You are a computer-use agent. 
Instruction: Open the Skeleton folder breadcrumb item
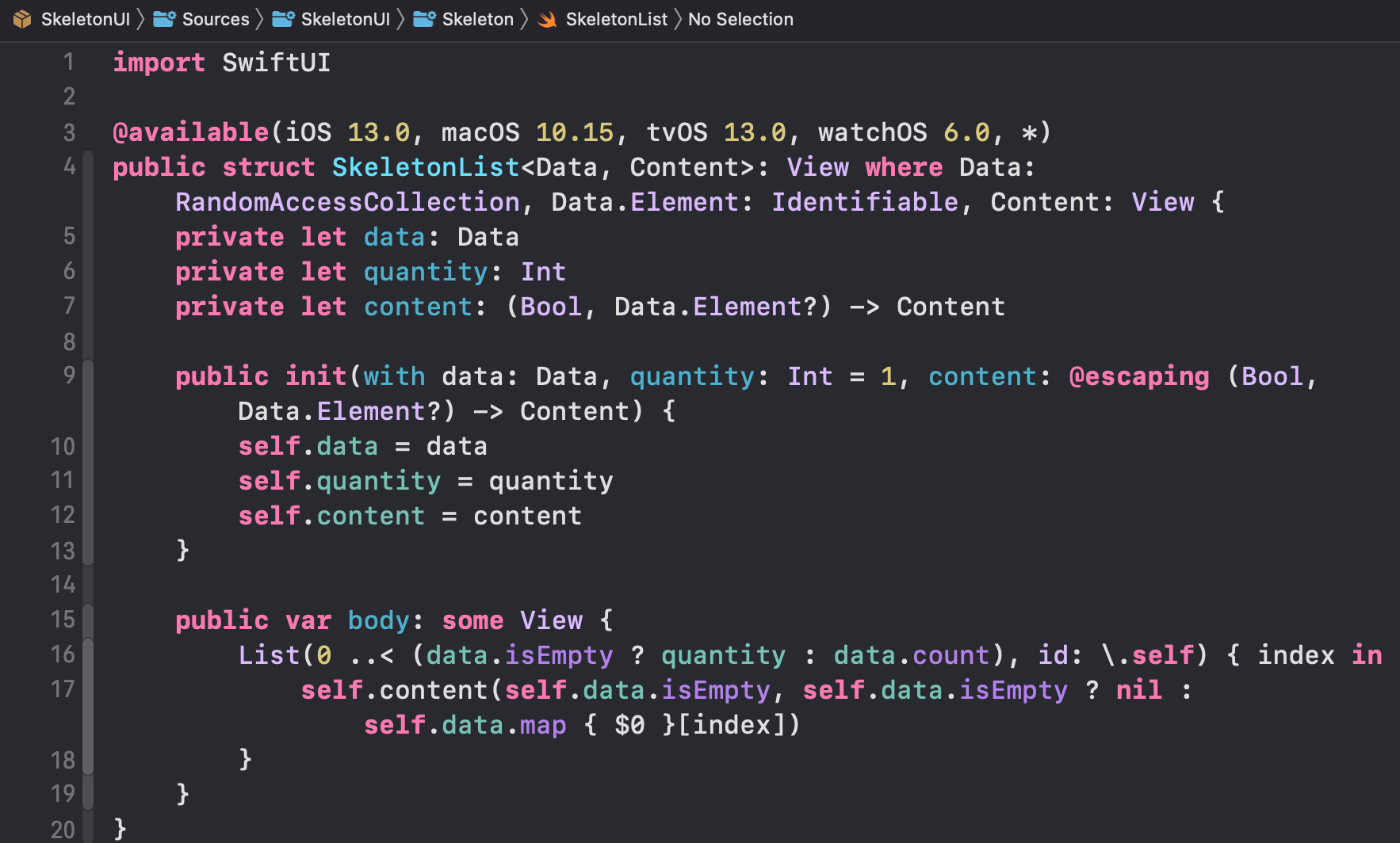pos(477,19)
